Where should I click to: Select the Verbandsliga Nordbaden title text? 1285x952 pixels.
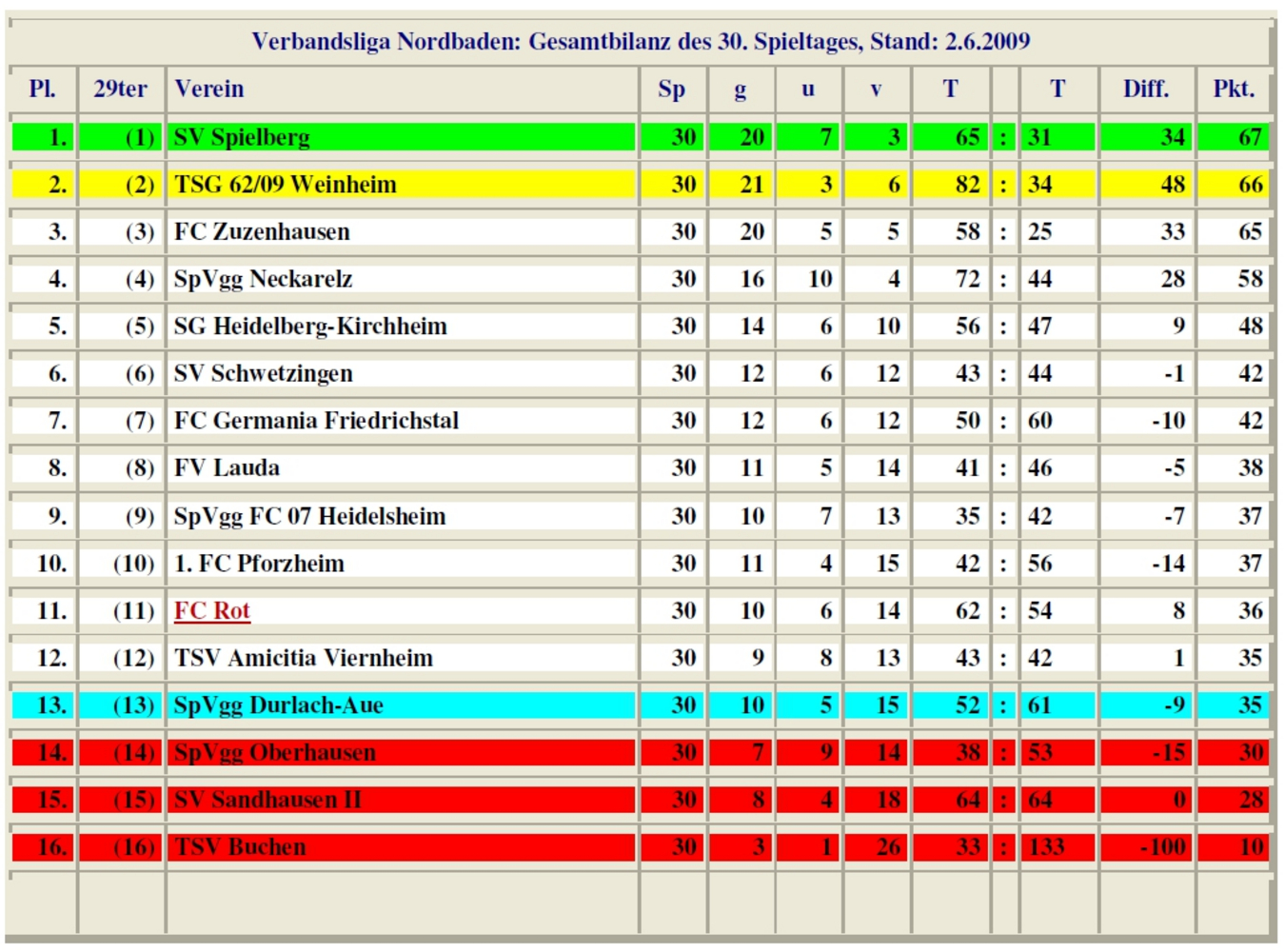click(640, 41)
